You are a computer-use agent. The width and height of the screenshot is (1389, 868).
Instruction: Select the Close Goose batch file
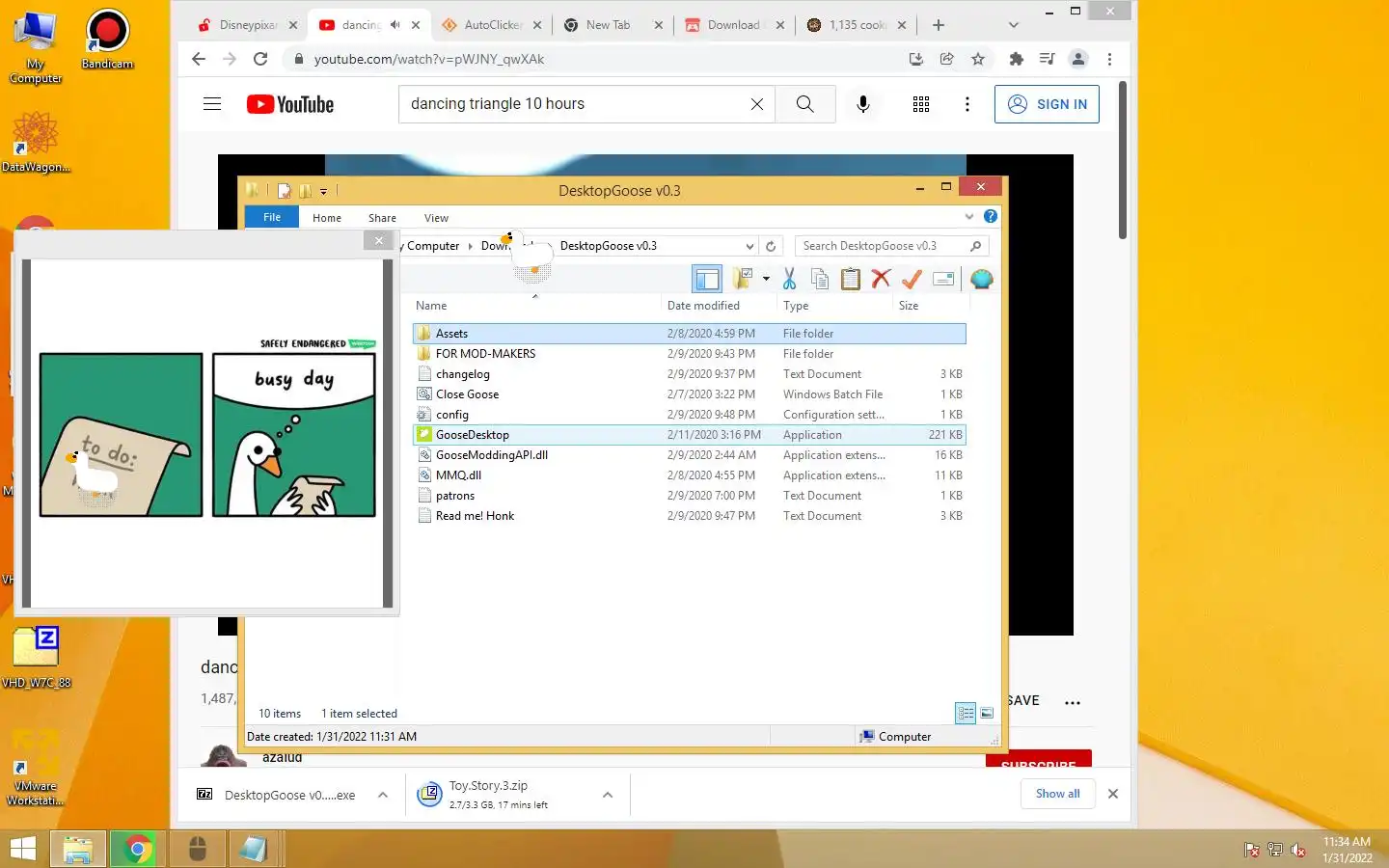click(690, 394)
